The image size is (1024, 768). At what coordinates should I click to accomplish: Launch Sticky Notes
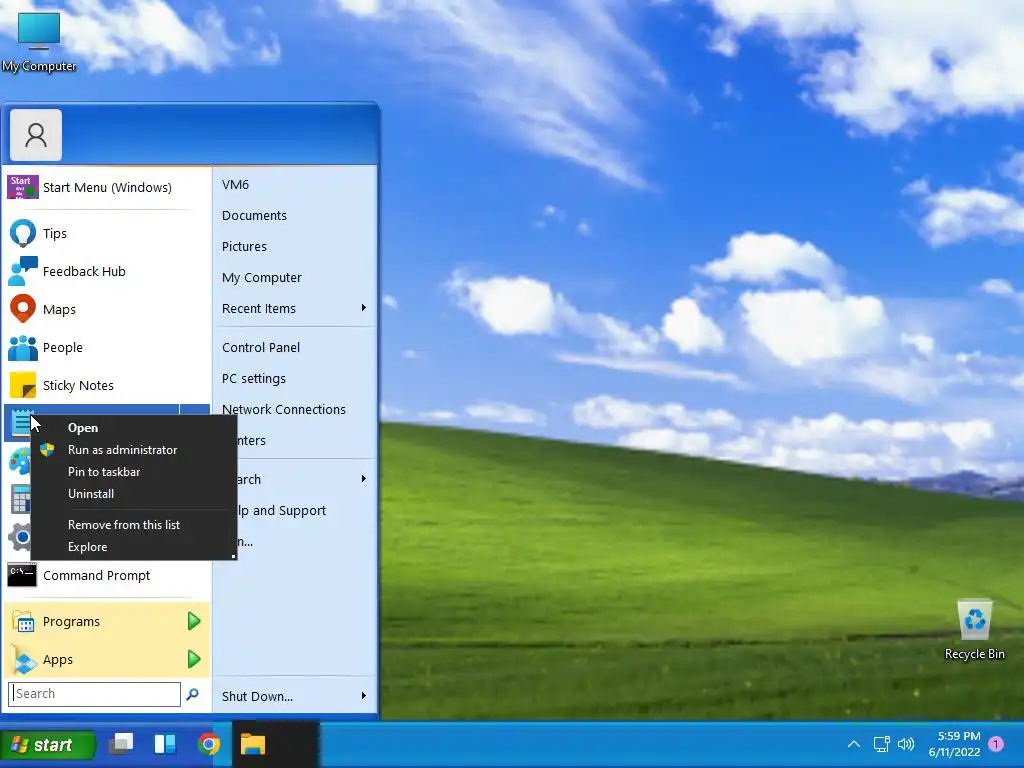[x=108, y=385]
